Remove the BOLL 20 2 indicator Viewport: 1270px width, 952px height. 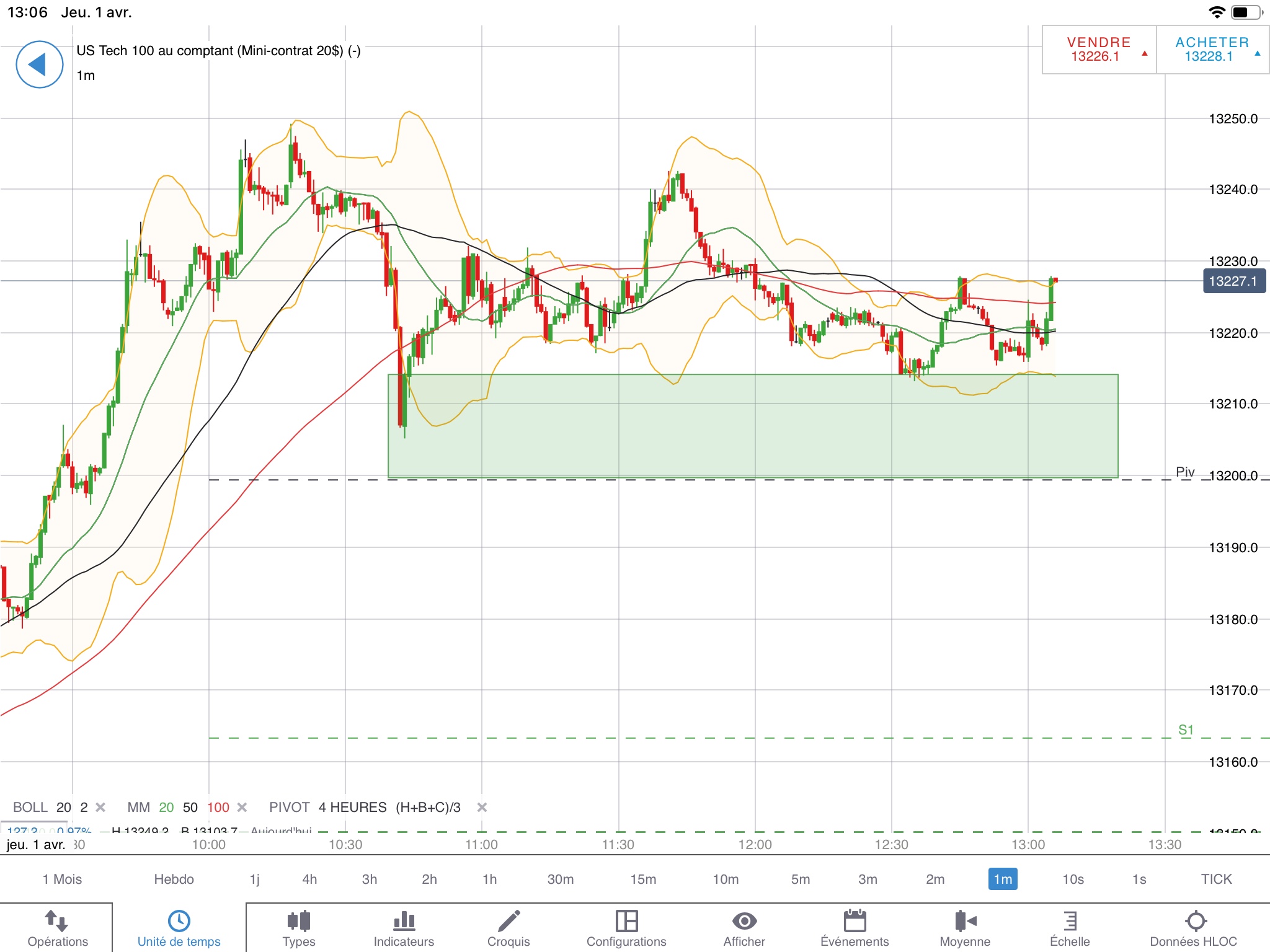point(100,807)
